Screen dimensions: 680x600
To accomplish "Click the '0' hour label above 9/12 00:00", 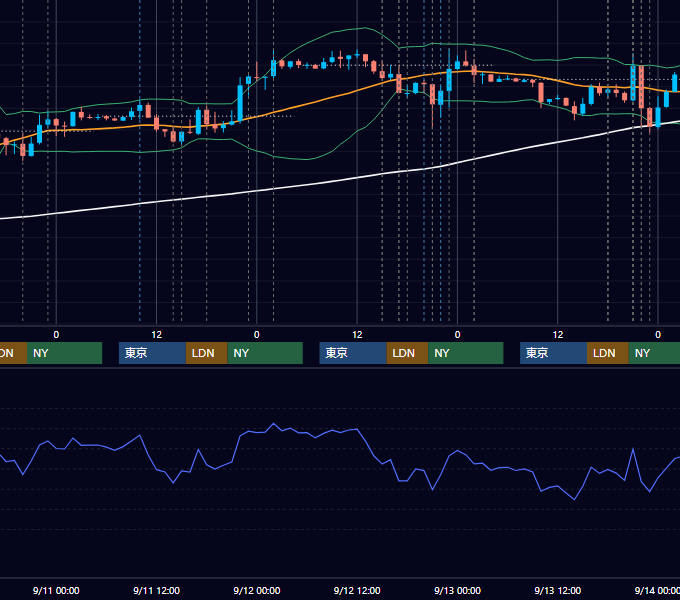I will (x=257, y=335).
